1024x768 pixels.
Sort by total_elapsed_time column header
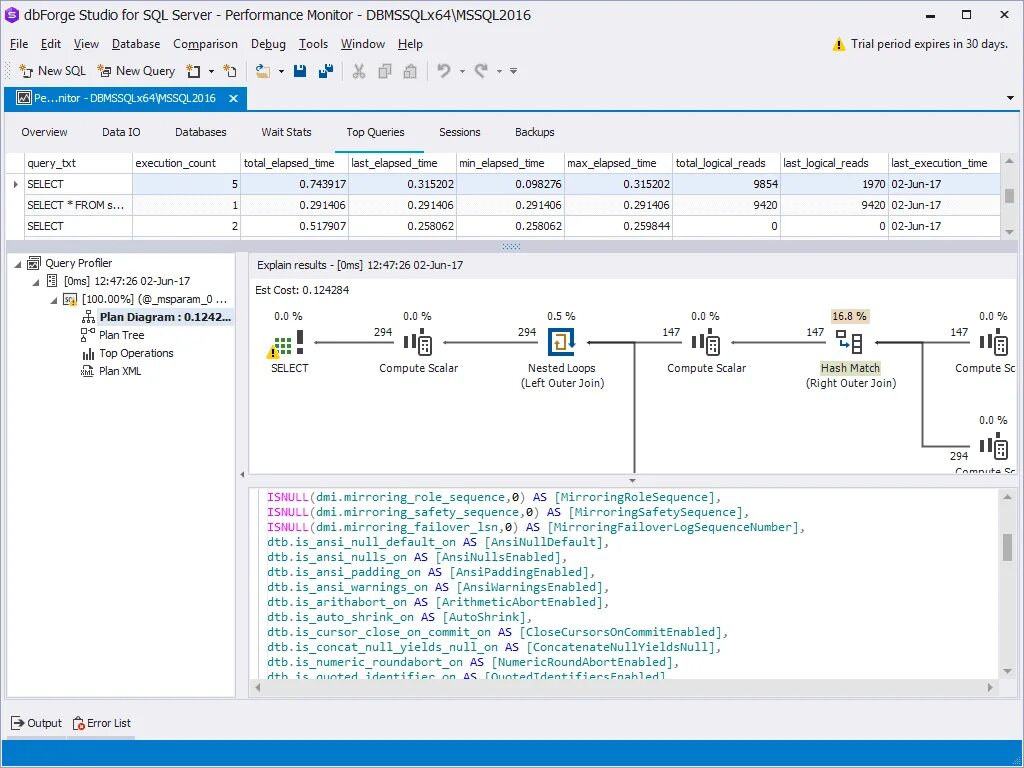point(294,163)
